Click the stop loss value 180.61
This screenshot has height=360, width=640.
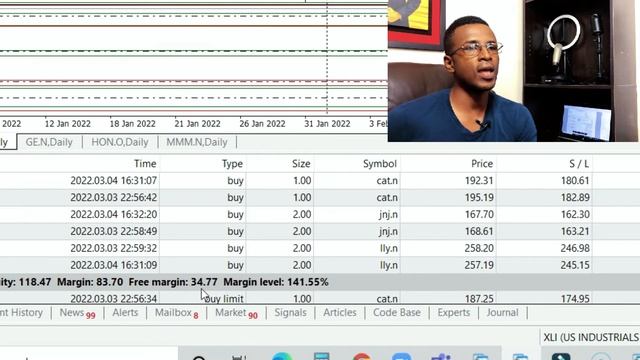(575, 180)
